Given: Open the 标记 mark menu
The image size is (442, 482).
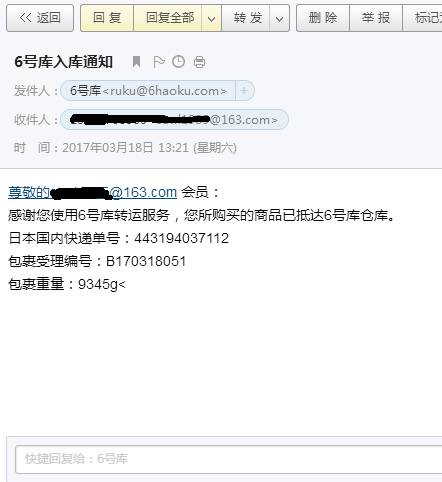Looking at the screenshot, I should (423, 18).
